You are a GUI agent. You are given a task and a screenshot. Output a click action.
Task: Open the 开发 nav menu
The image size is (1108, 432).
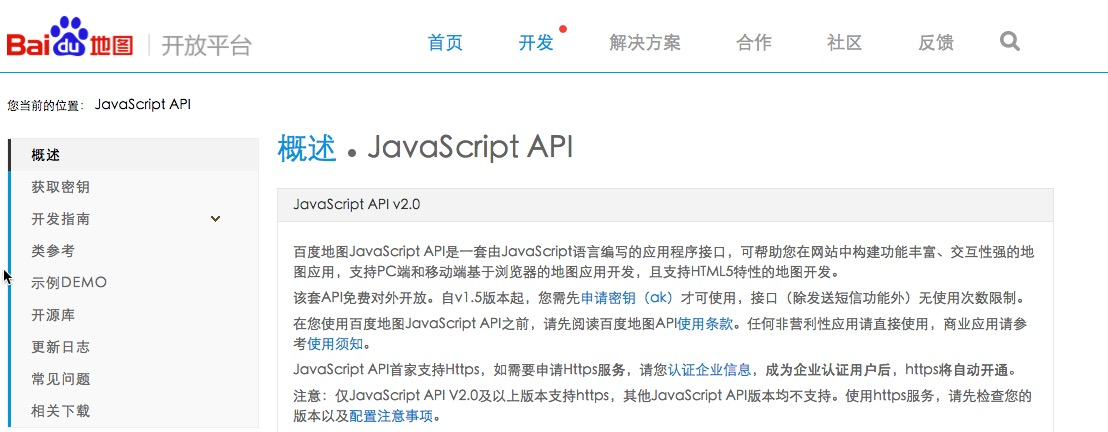click(536, 42)
